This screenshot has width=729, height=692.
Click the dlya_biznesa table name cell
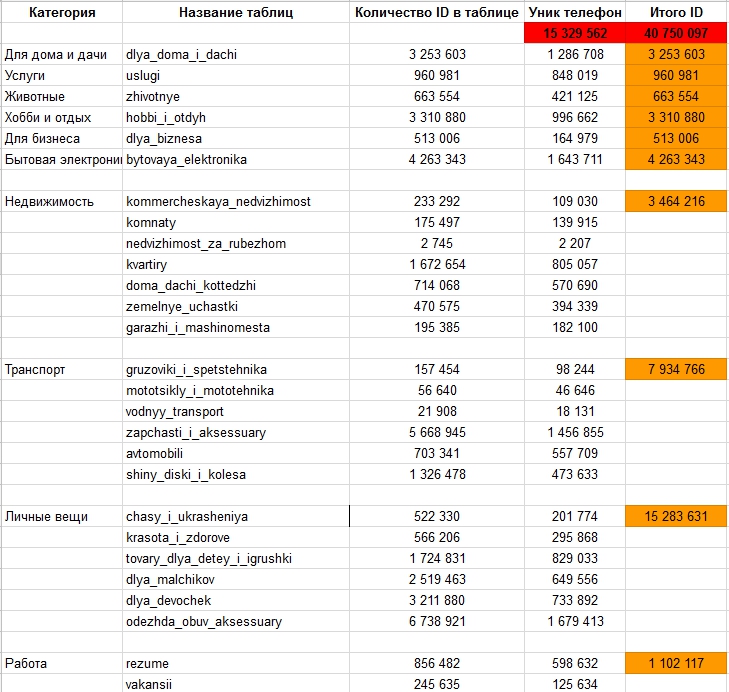click(236, 138)
